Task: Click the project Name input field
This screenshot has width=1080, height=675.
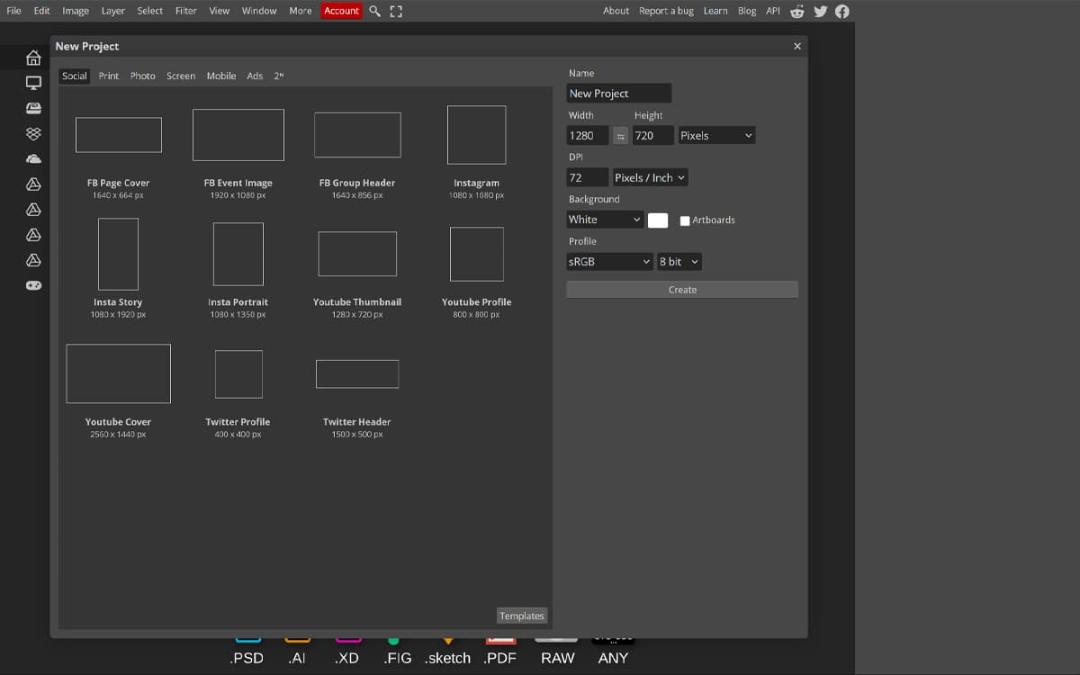Action: click(x=619, y=94)
